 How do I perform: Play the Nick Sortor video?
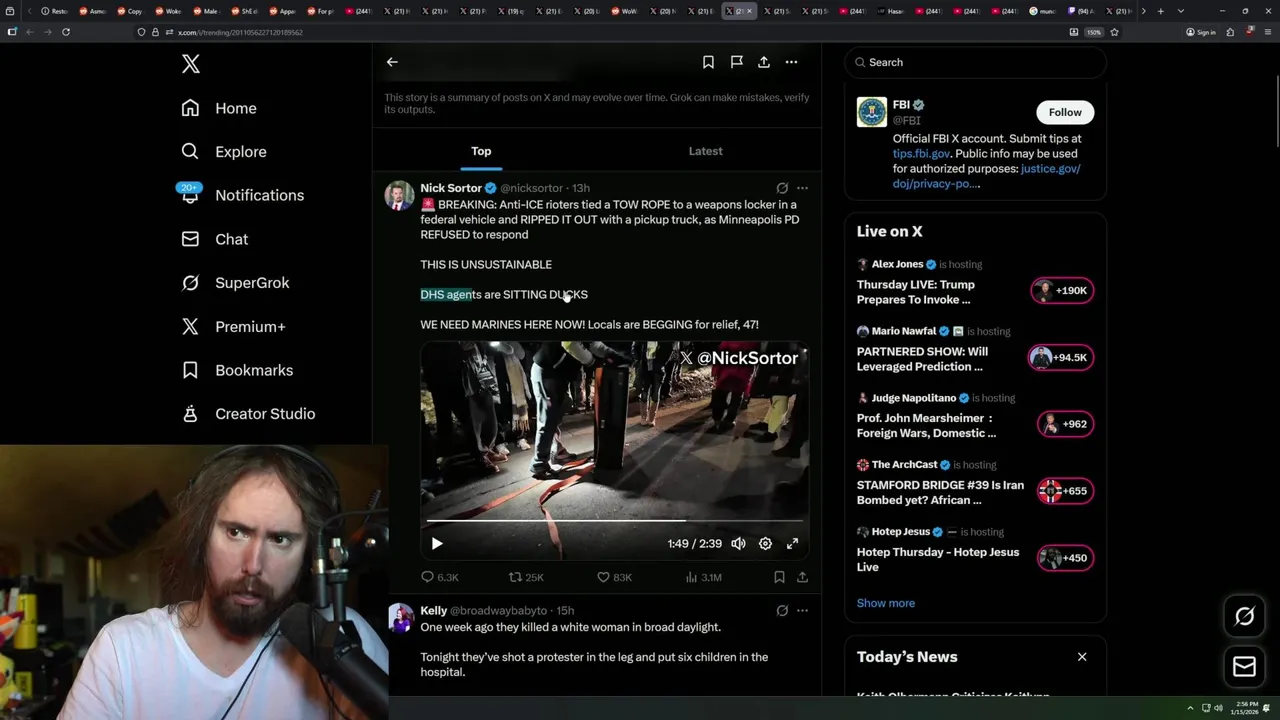pos(437,544)
